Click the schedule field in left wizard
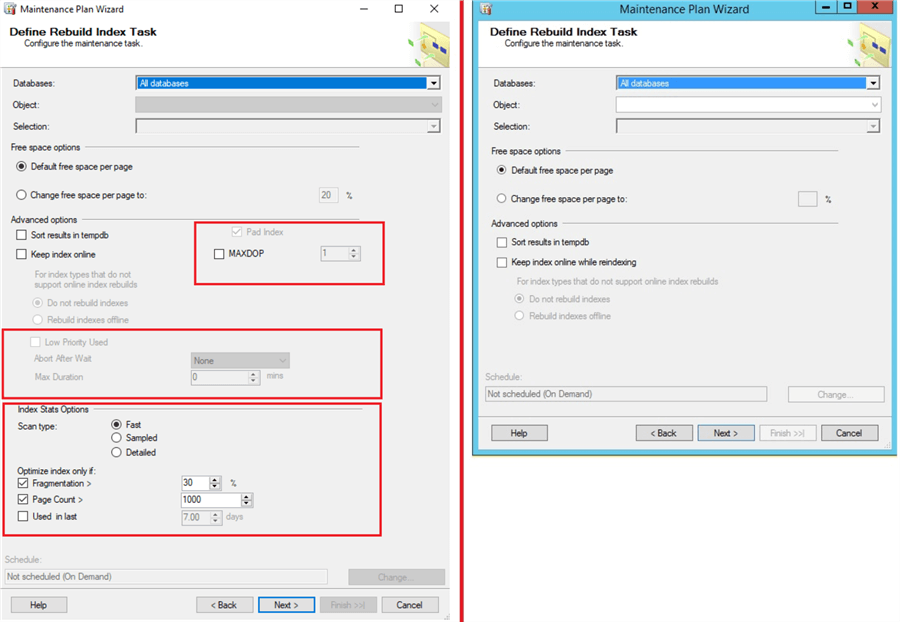 point(166,577)
